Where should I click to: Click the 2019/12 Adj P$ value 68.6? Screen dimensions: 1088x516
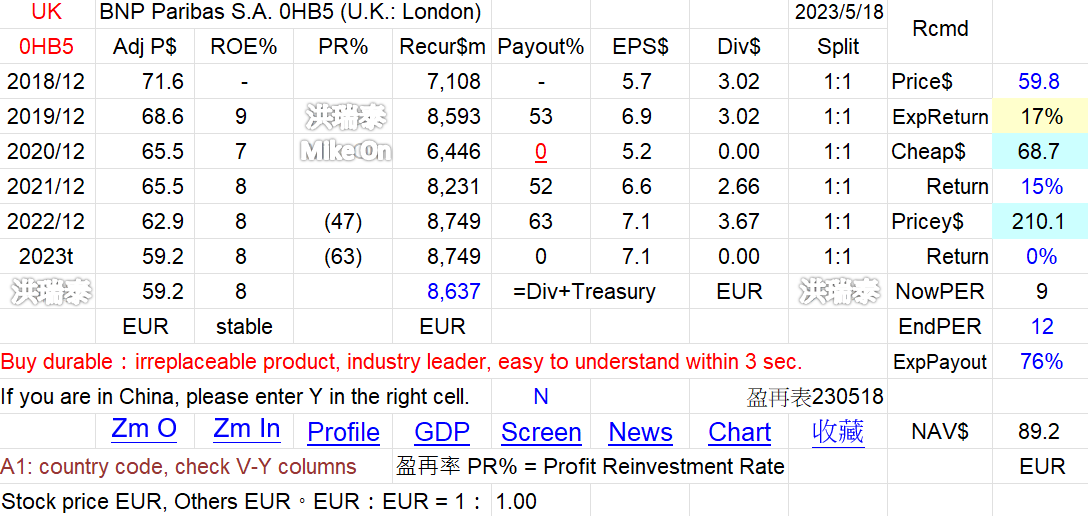point(162,117)
